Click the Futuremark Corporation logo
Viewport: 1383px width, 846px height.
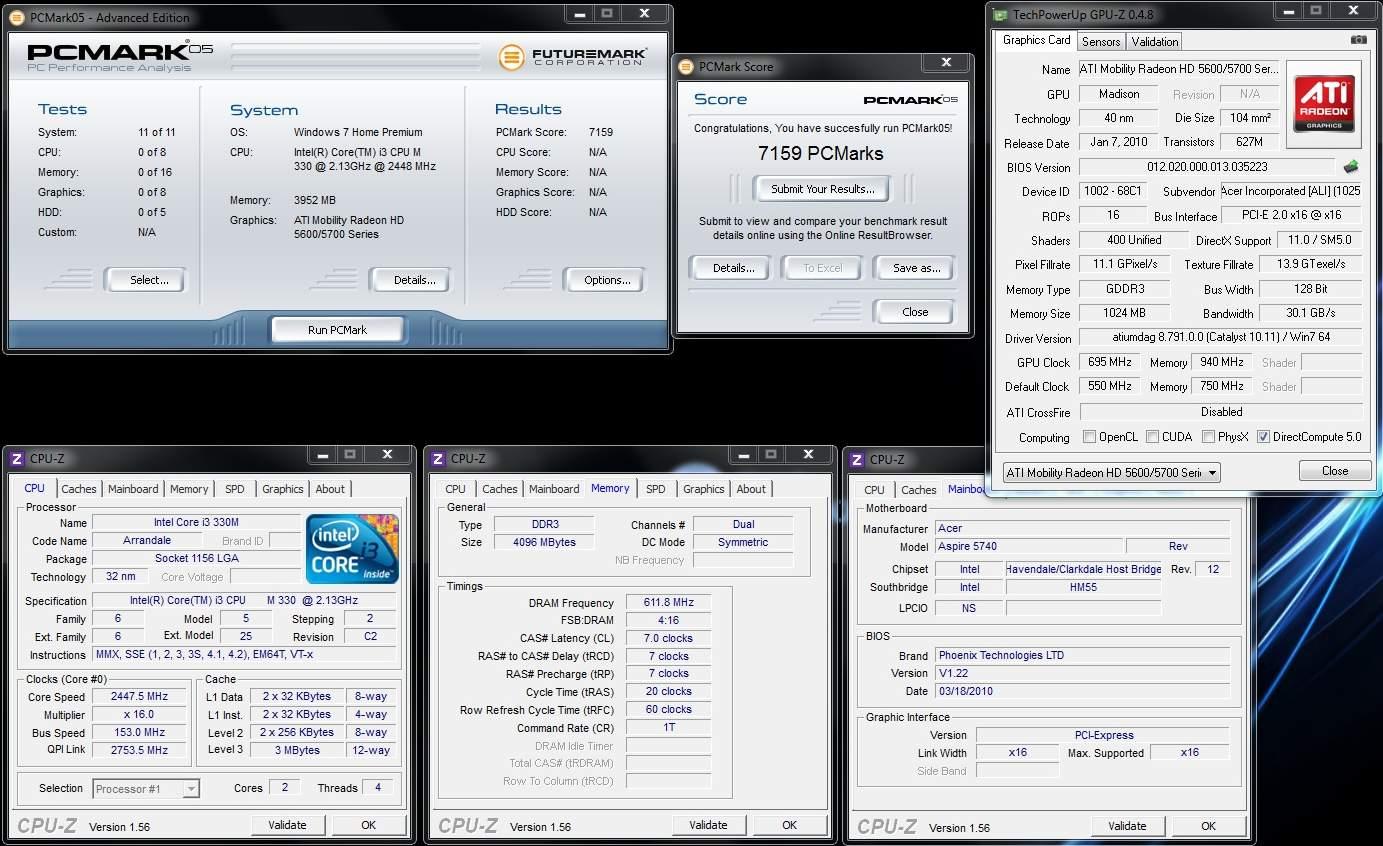572,57
